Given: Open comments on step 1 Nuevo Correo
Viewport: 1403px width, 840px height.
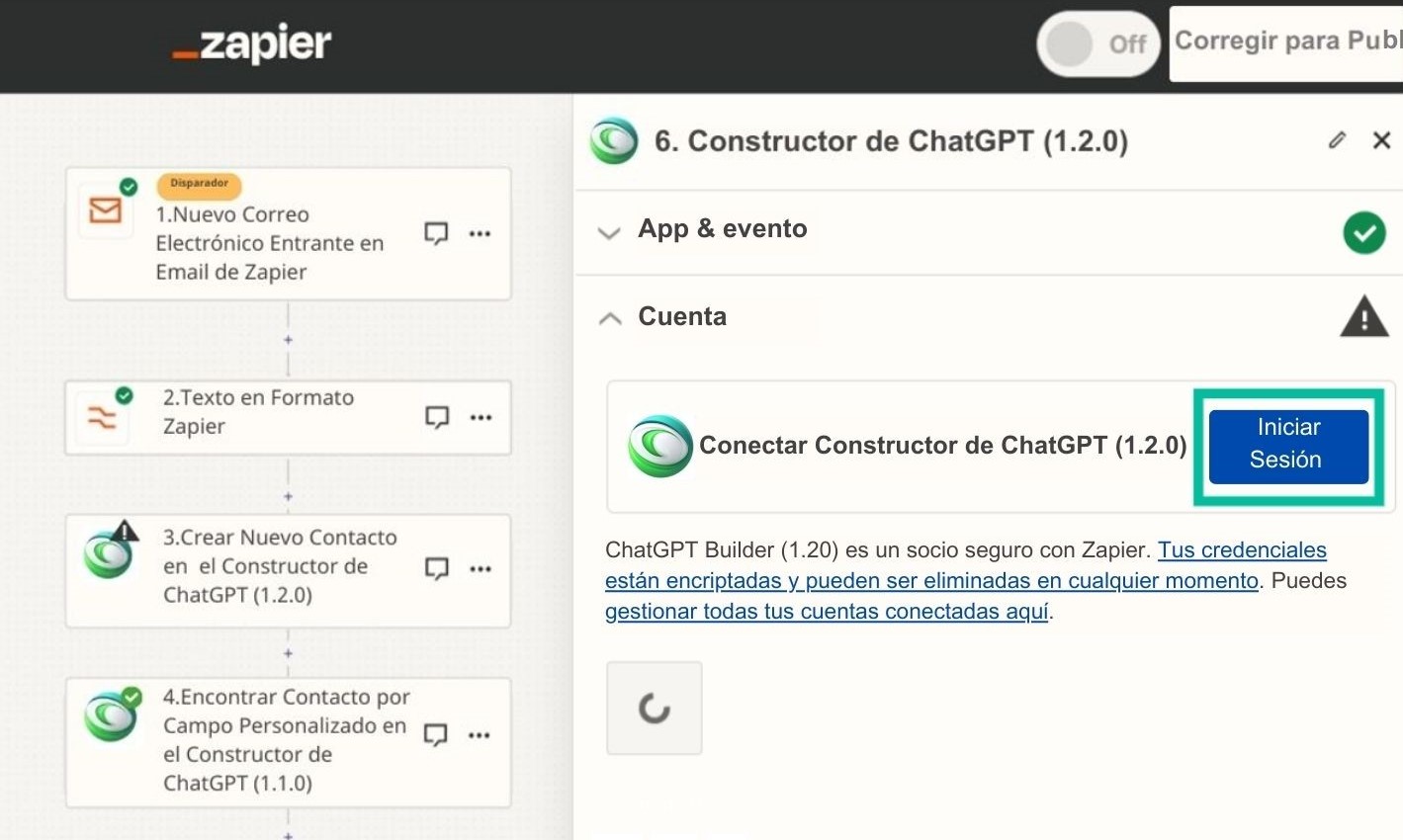Looking at the screenshot, I should click(436, 233).
